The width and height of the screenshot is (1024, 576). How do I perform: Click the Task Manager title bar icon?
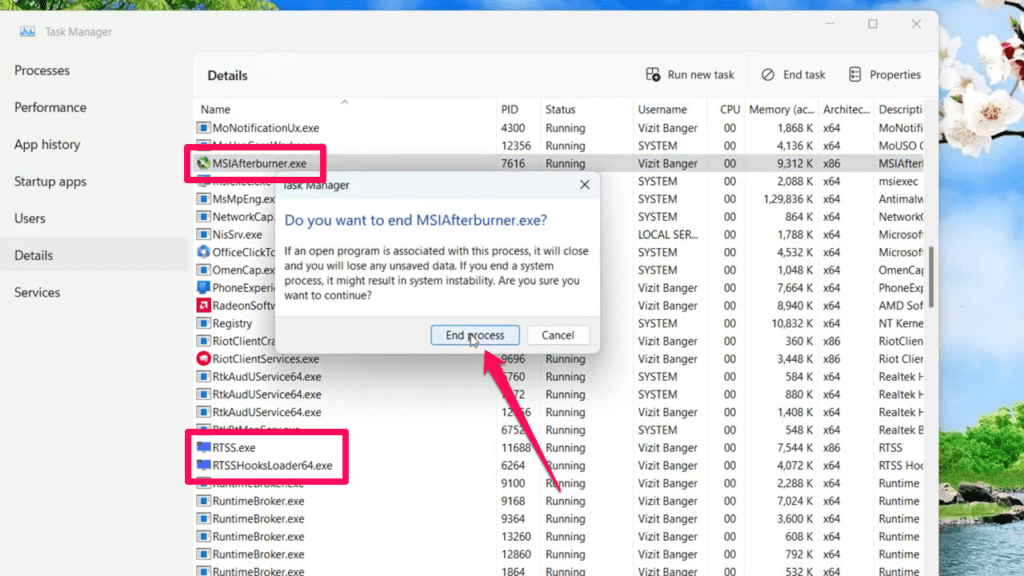(27, 31)
